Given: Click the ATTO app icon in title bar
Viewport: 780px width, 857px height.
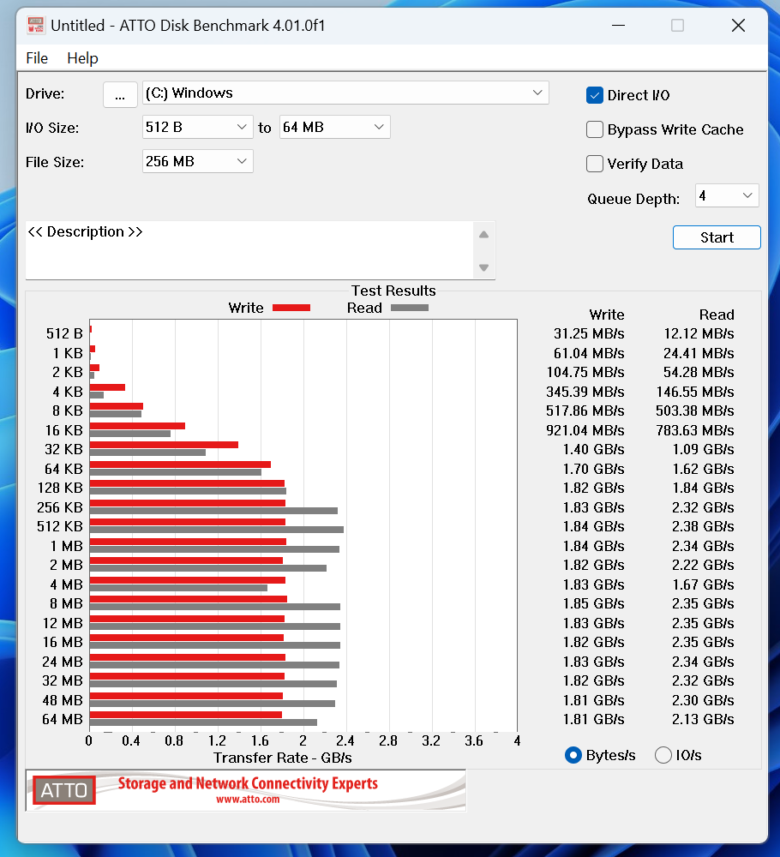Looking at the screenshot, I should [36, 25].
